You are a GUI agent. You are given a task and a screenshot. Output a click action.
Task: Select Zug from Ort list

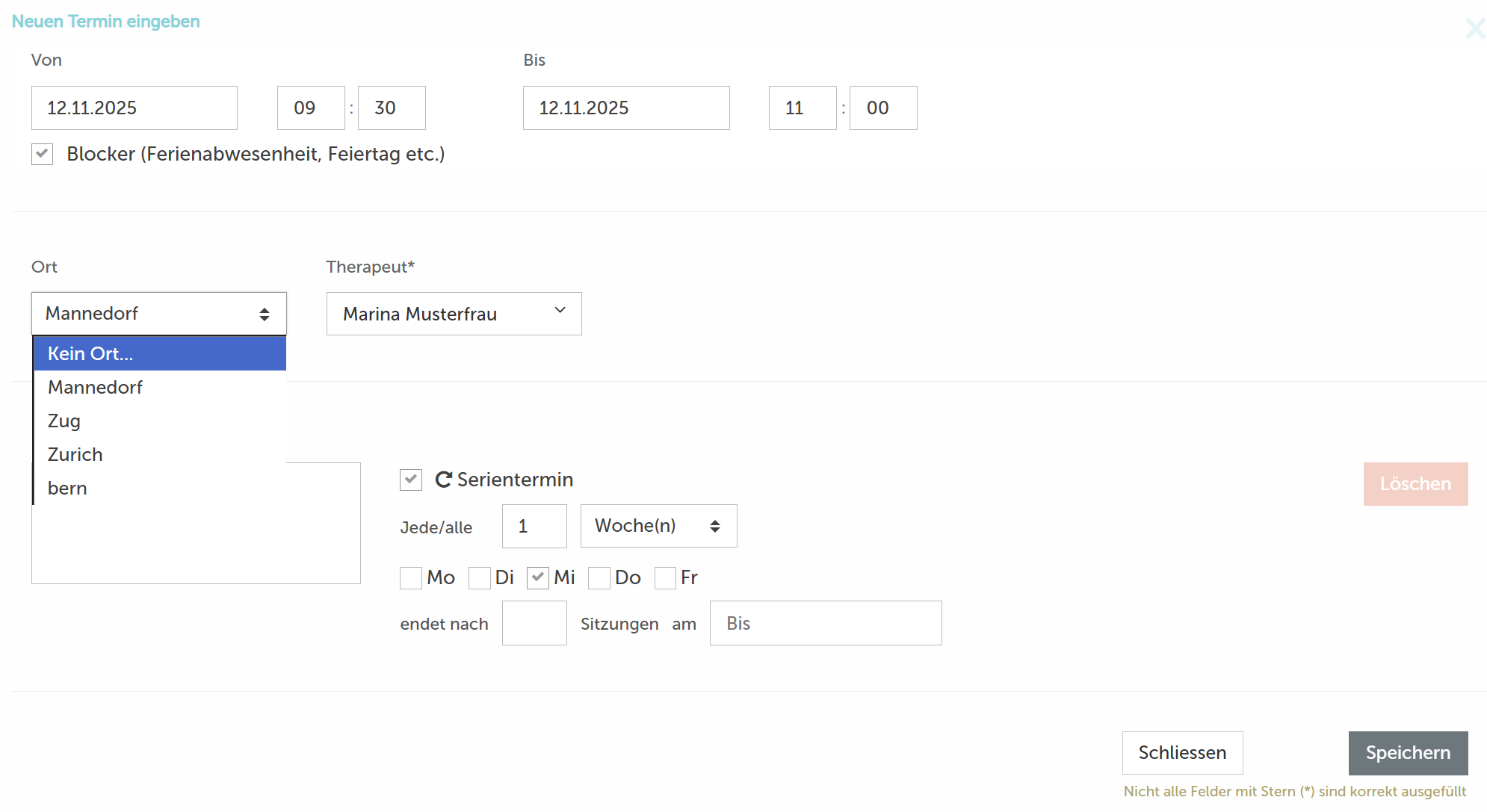(x=64, y=421)
